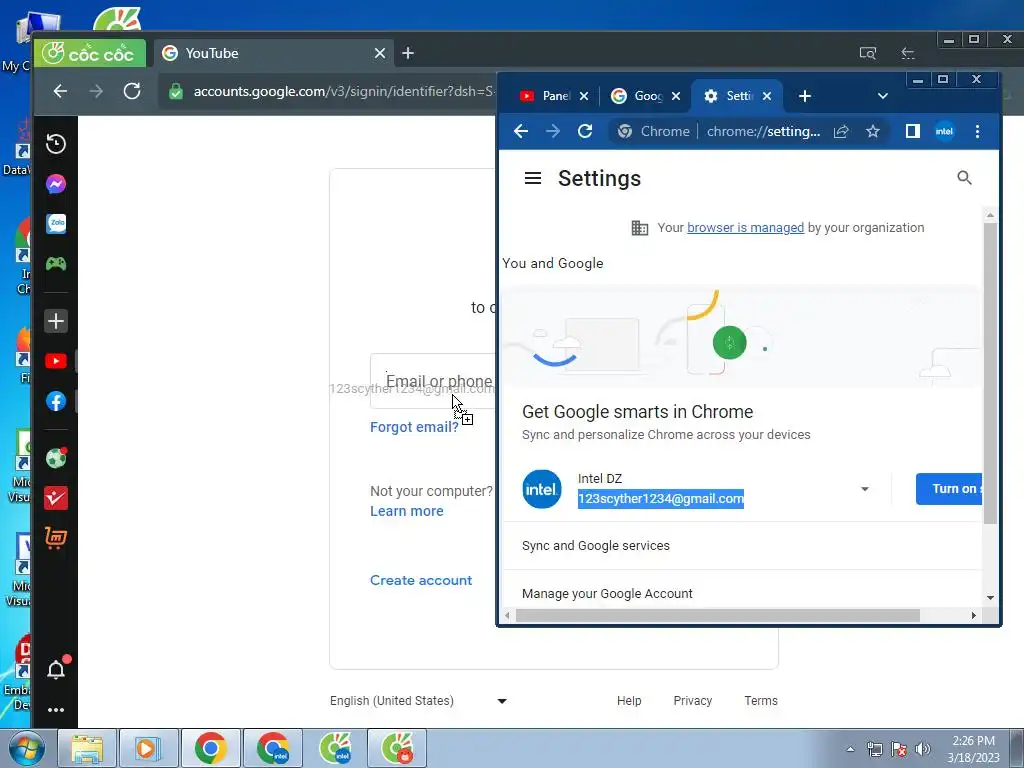1024x768 pixels.
Task: Open the Terms link at page bottom
Action: tap(761, 701)
